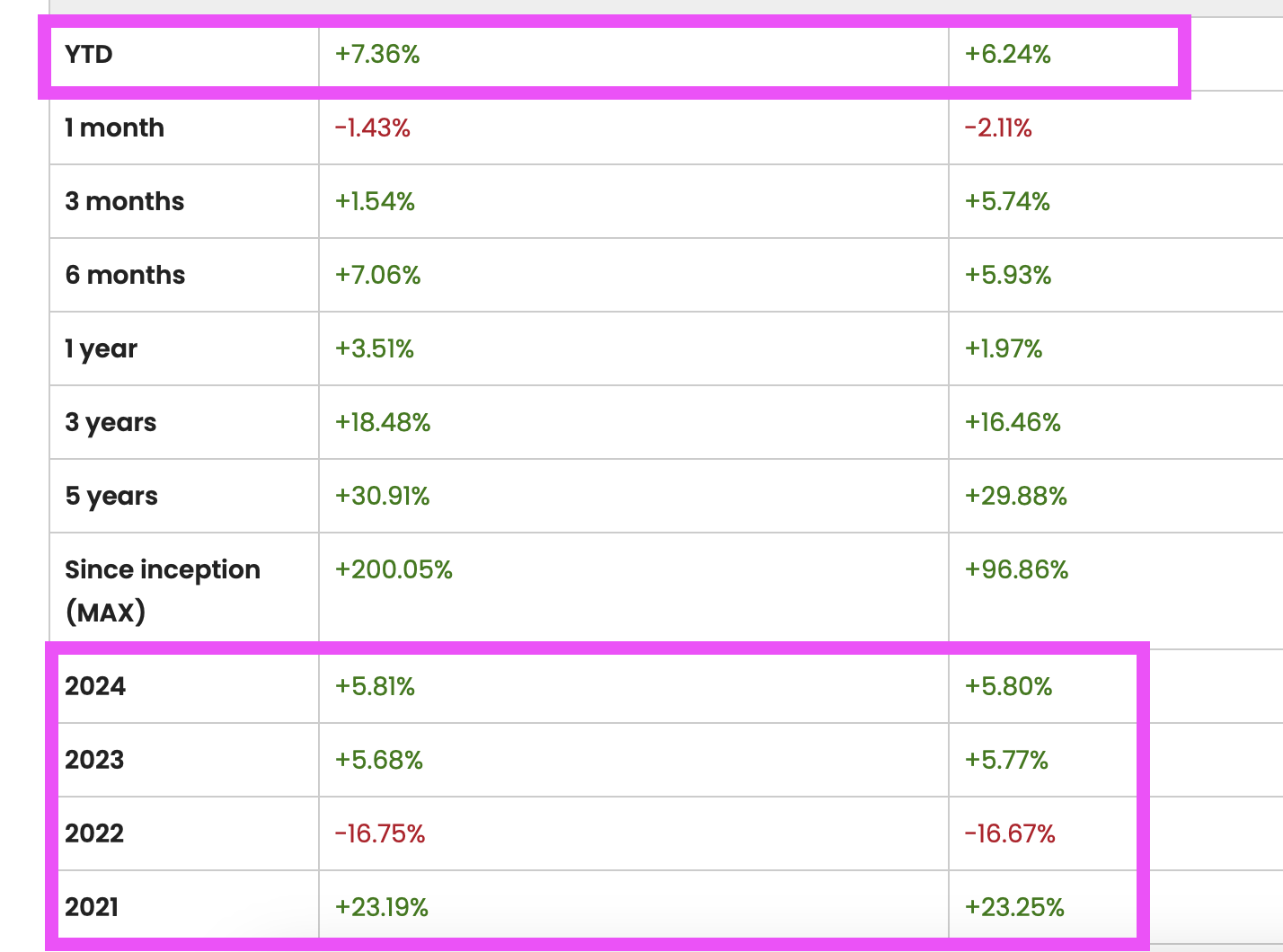The width and height of the screenshot is (1283, 952).
Task: Click the Since inception (MAX) label
Action: [162, 590]
